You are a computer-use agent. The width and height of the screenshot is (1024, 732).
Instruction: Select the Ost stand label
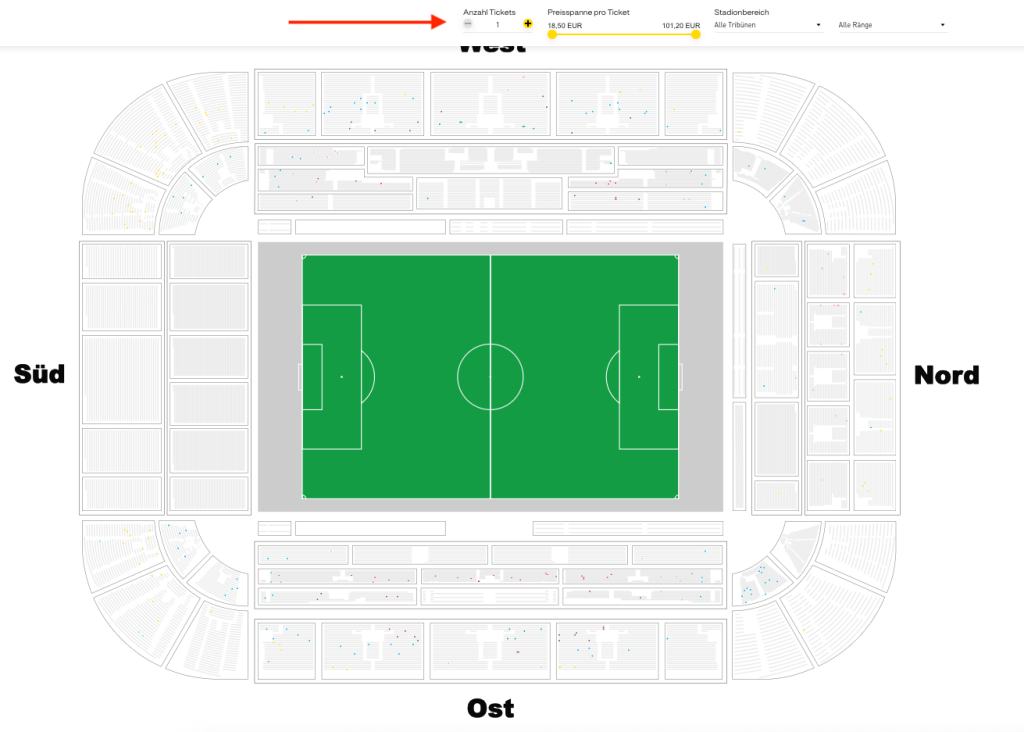click(490, 708)
